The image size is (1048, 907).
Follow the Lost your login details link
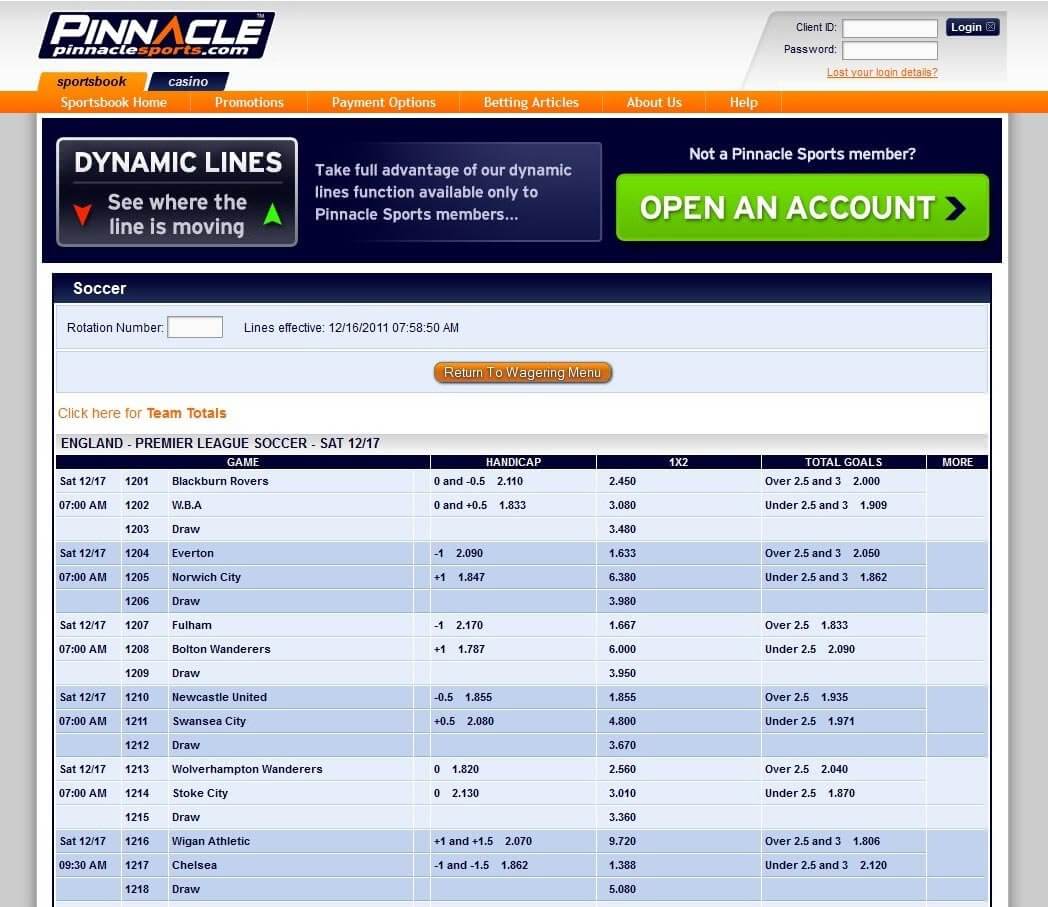click(882, 72)
